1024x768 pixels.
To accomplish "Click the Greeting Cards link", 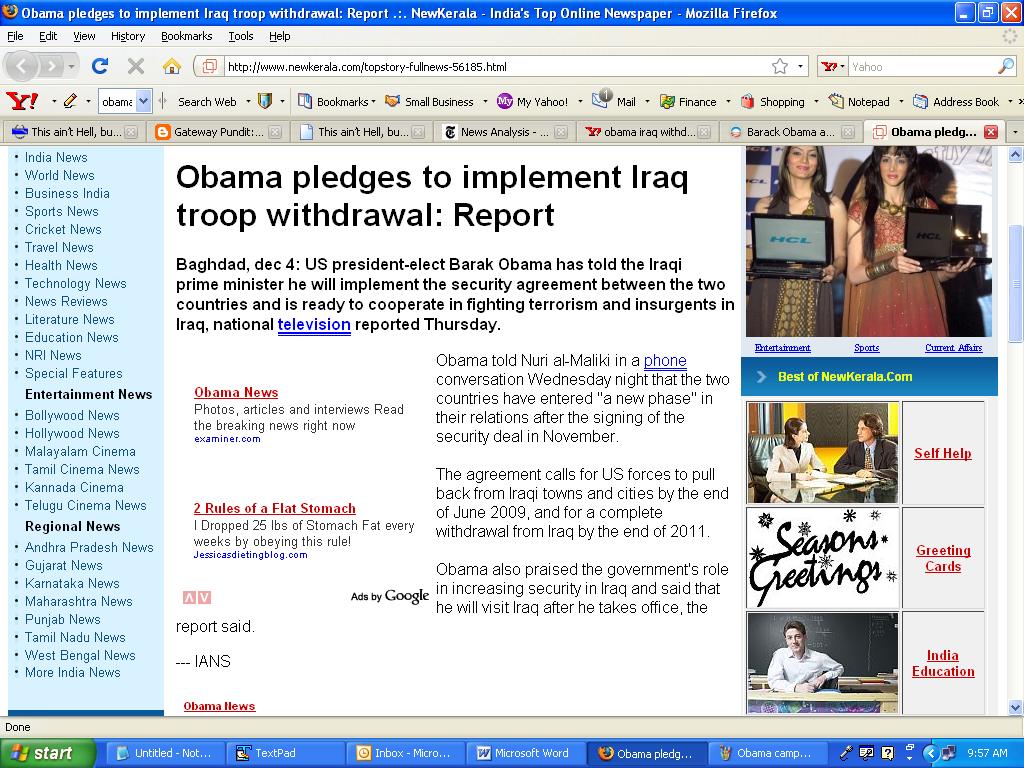I will (x=943, y=558).
